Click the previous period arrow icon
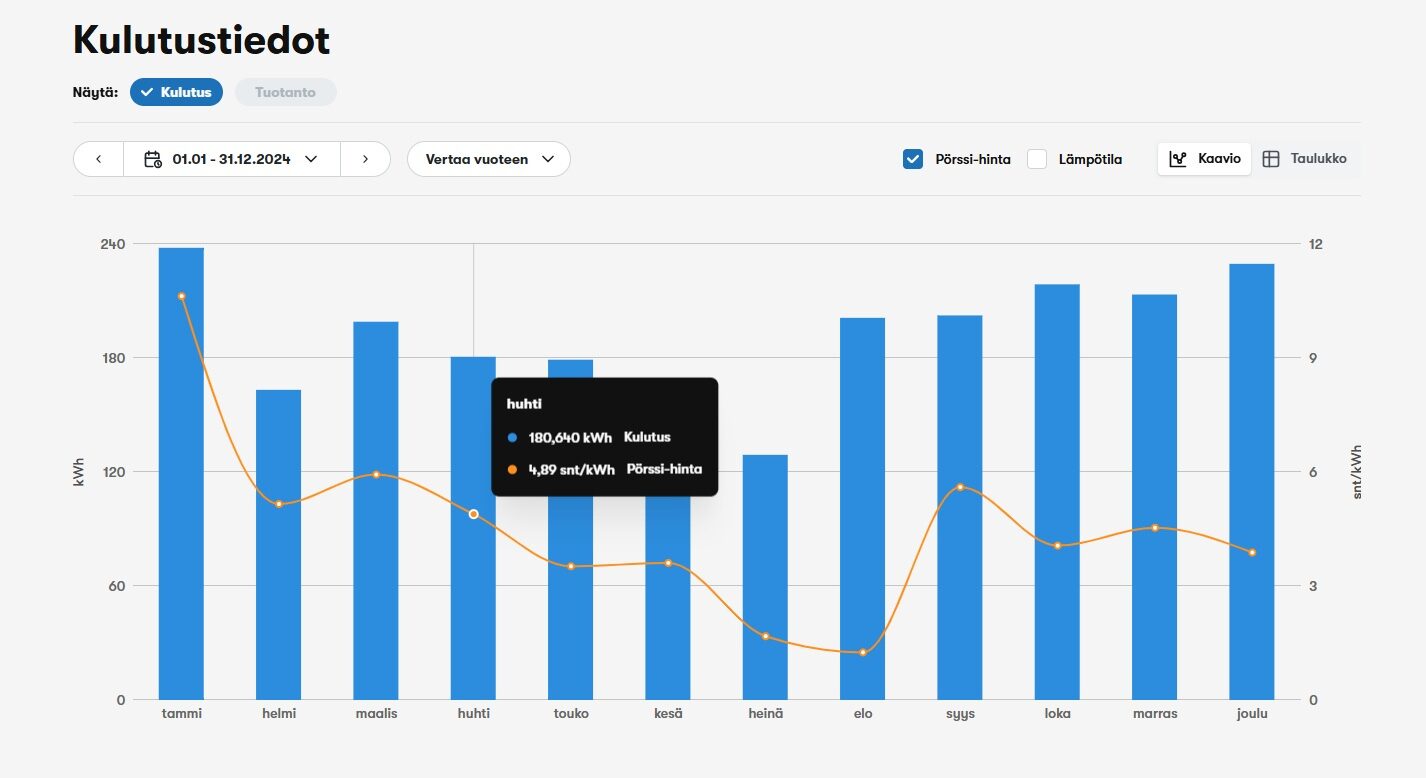 [98, 159]
